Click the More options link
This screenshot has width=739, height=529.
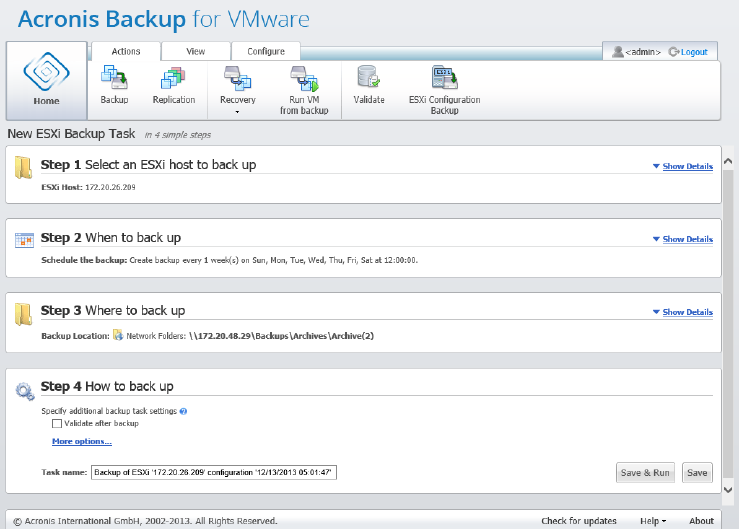(82, 441)
